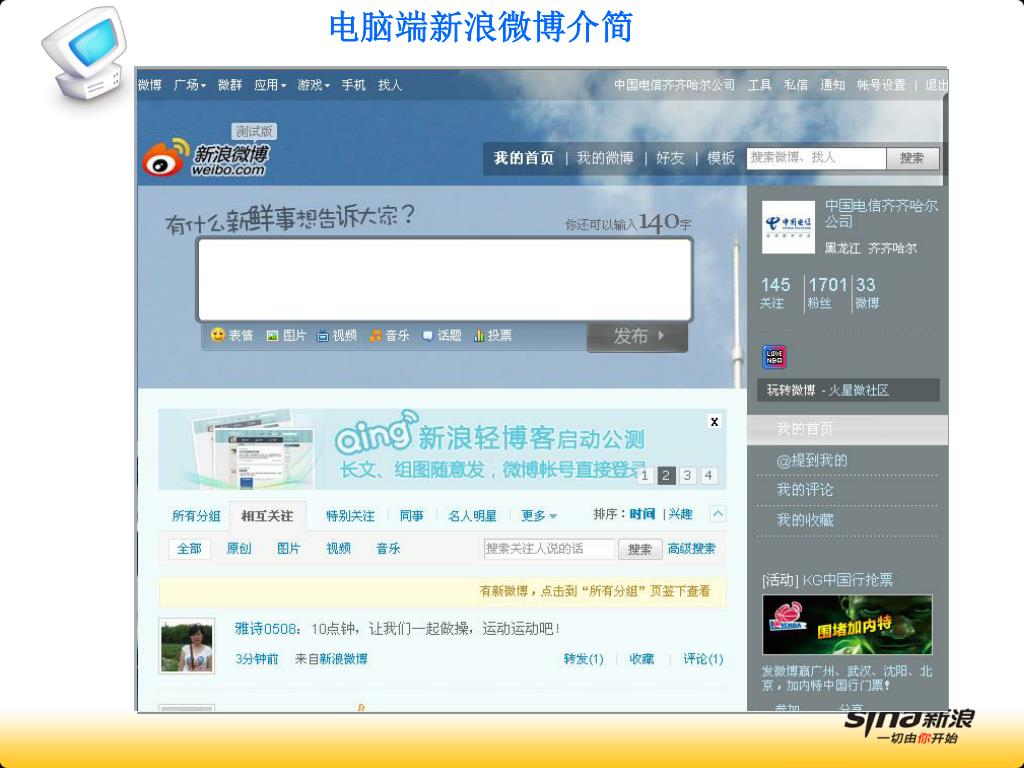1024x768 pixels.
Task: Filter feed by 音乐 posts
Action: click(388, 549)
